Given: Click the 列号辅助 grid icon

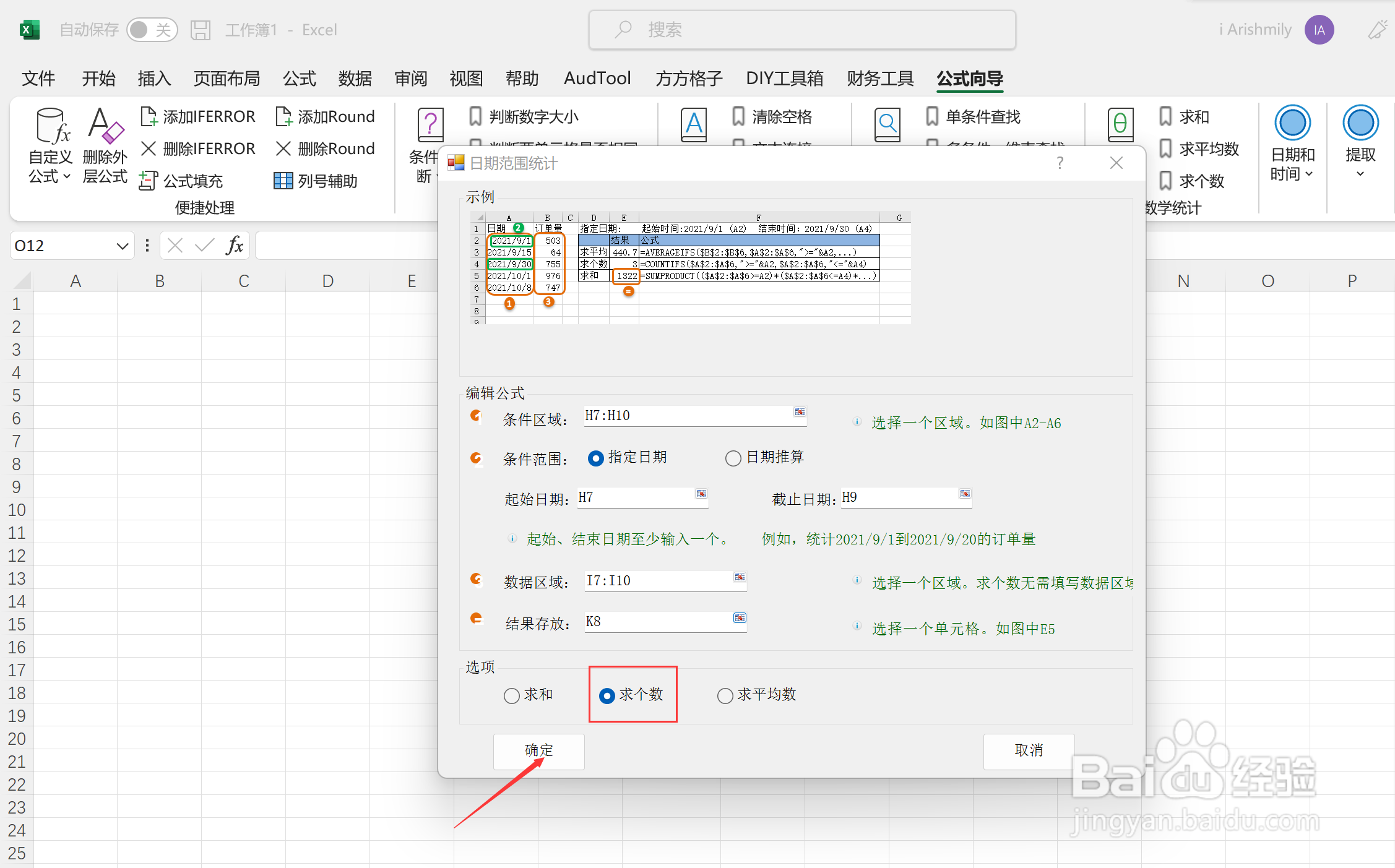Looking at the screenshot, I should 283,181.
